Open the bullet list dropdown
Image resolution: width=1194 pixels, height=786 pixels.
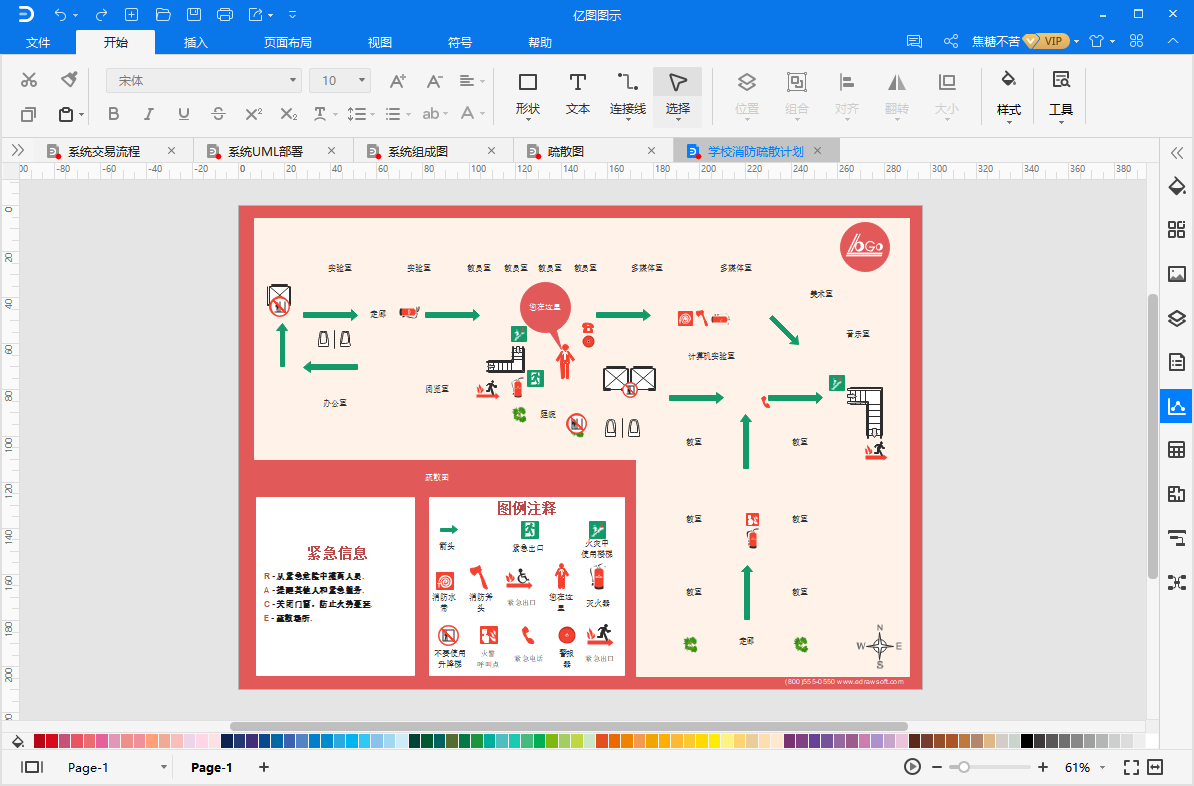click(x=397, y=113)
